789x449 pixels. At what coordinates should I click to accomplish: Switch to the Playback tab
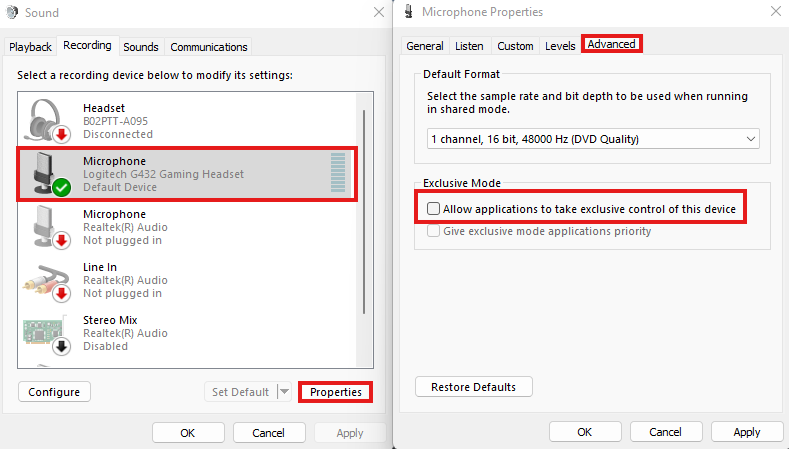(x=30, y=47)
